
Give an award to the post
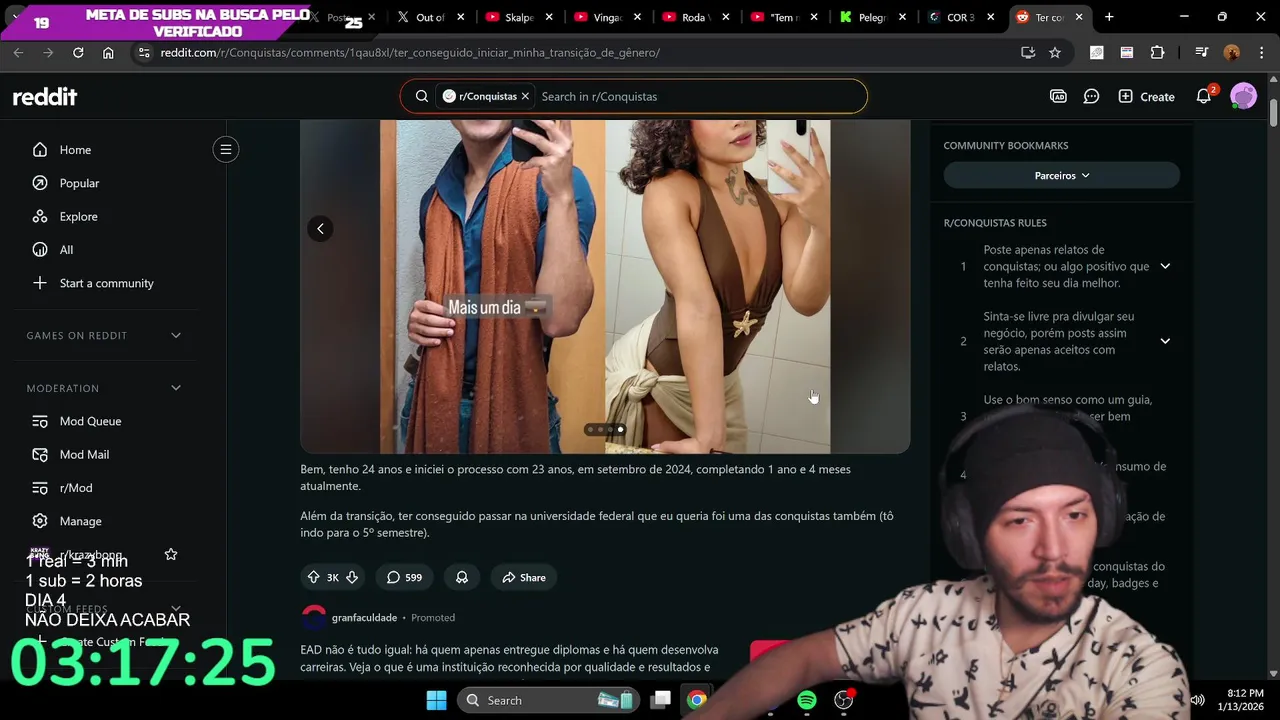462,577
